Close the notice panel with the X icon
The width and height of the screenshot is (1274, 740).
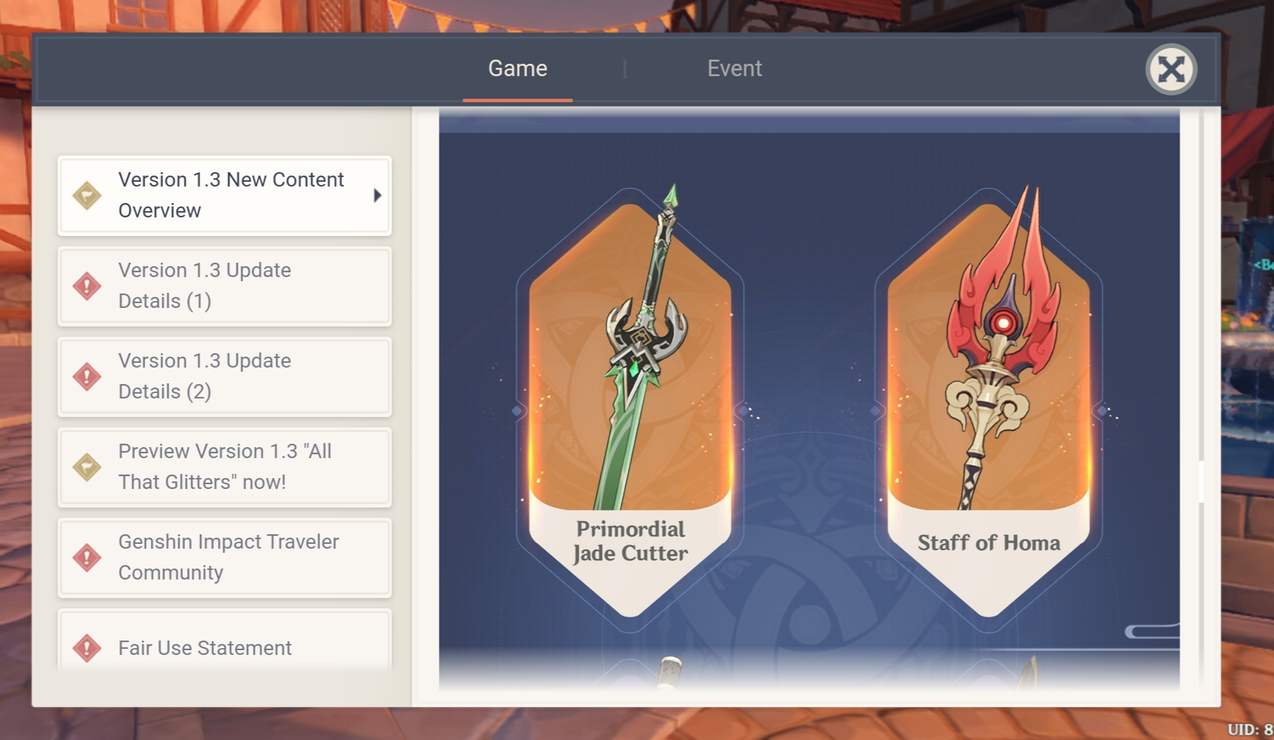tap(1171, 69)
